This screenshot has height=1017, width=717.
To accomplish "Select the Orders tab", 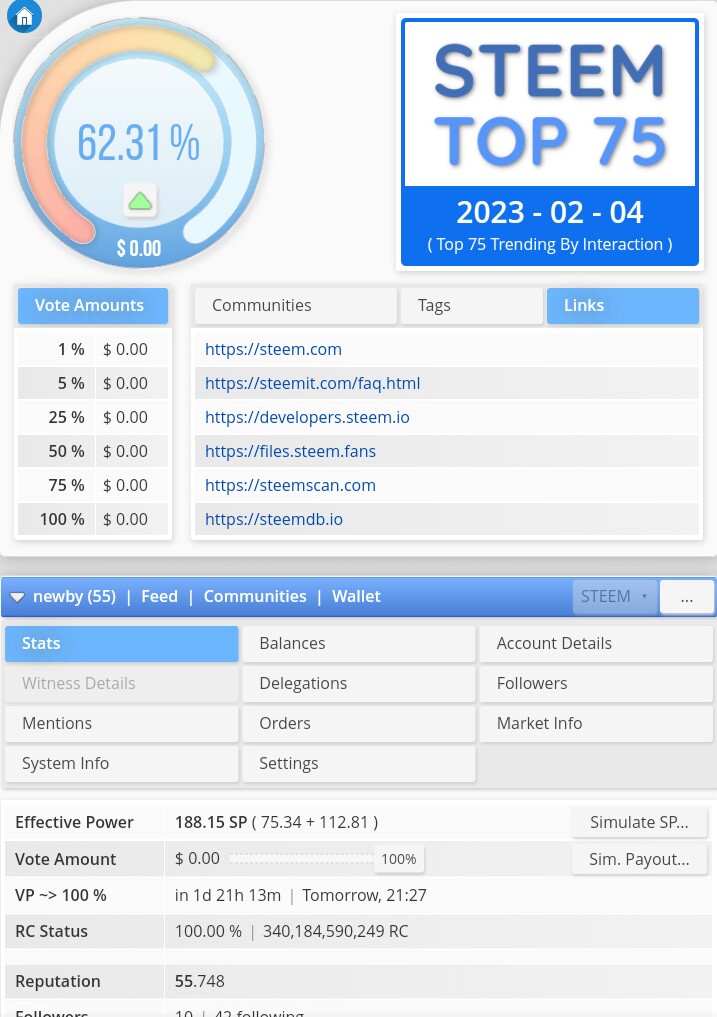I will tap(359, 724).
